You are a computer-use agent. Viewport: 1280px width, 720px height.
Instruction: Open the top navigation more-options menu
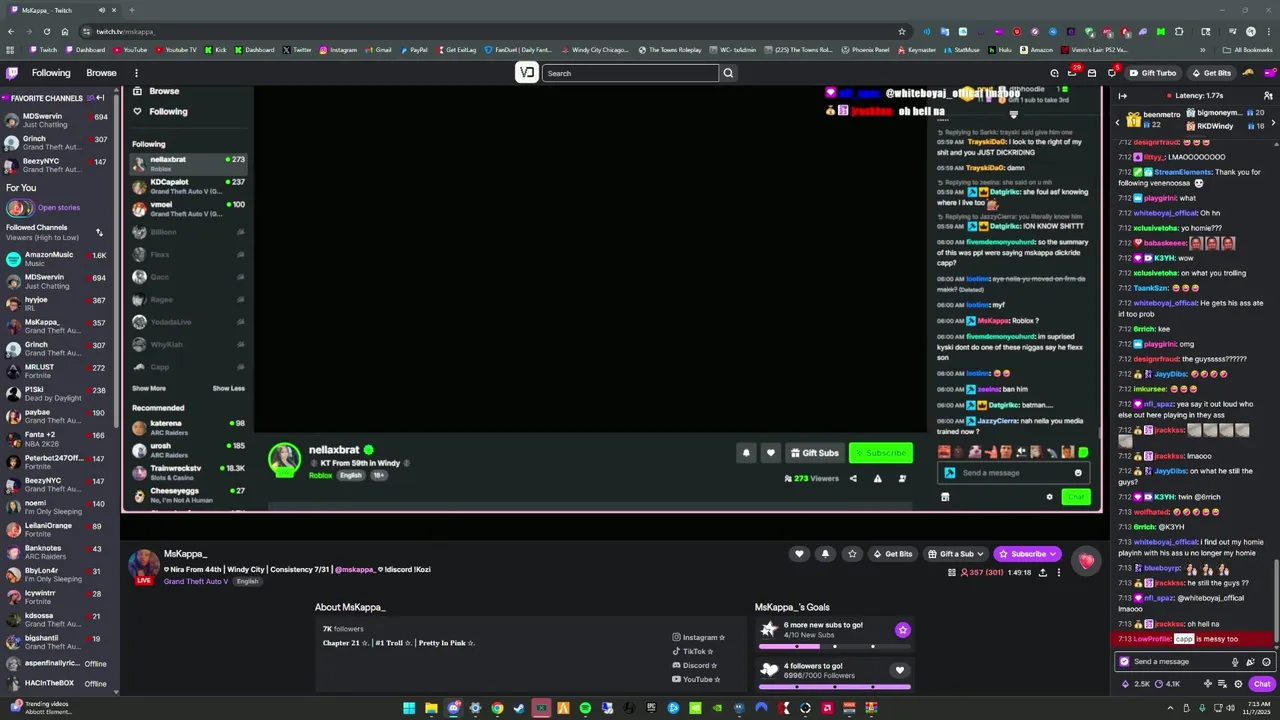(136, 73)
